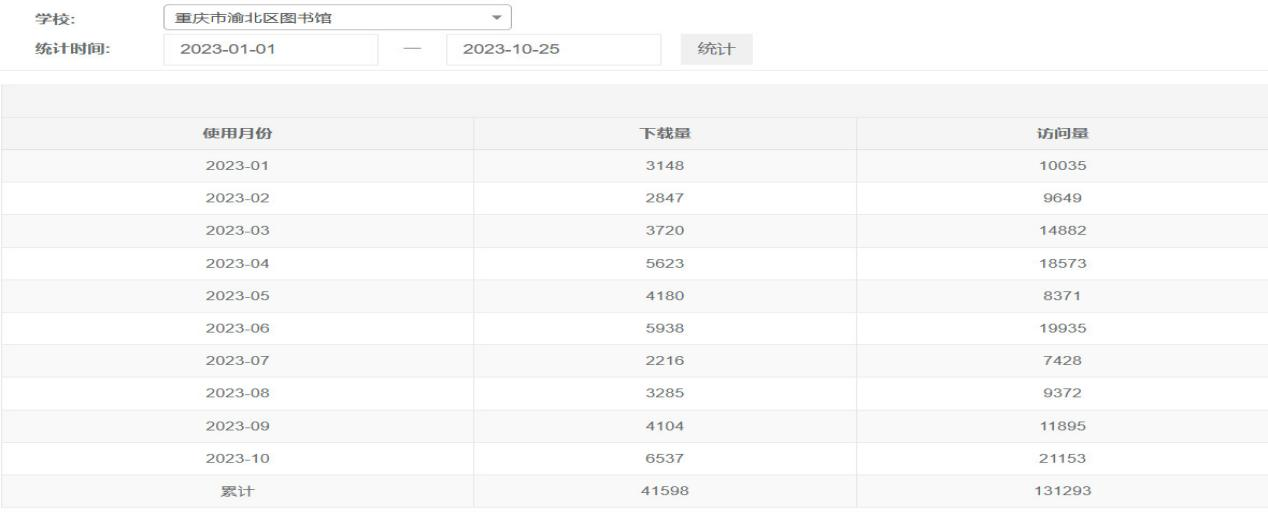Click visit count 21153 for October

tap(1062, 458)
